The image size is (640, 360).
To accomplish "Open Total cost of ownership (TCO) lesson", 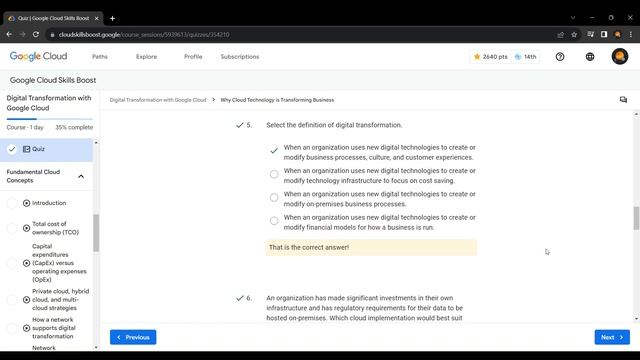I will 56,228.
